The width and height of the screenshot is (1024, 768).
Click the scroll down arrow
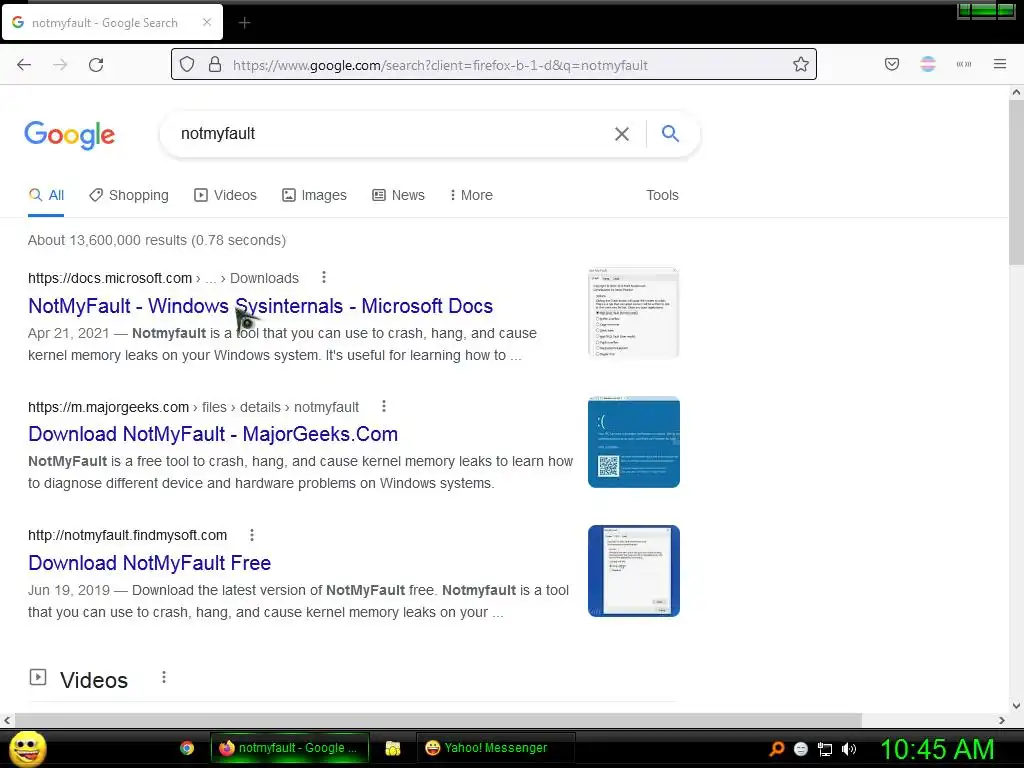1016,705
